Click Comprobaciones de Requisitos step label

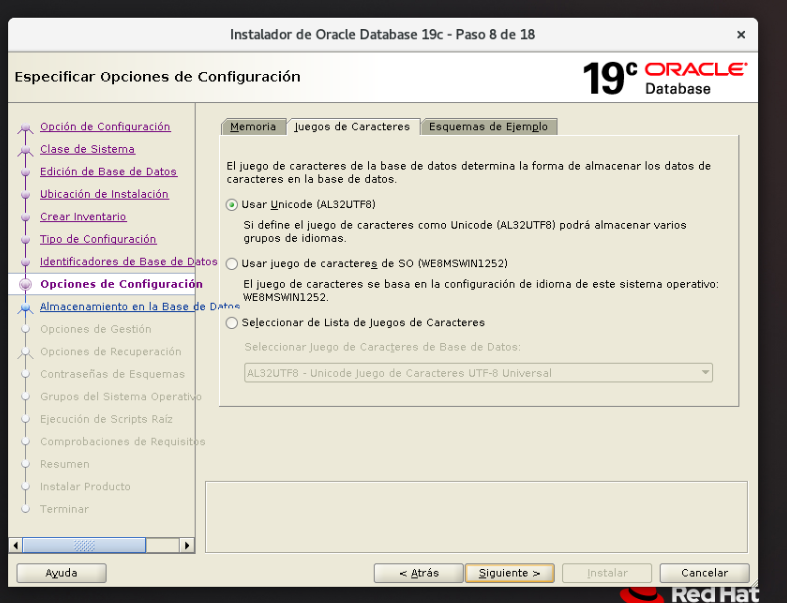123,442
